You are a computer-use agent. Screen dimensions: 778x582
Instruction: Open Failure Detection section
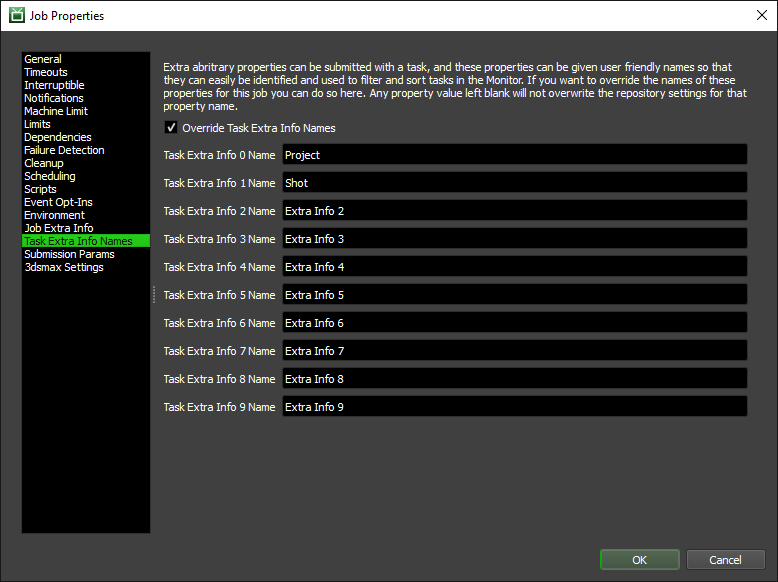pyautogui.click(x=64, y=150)
